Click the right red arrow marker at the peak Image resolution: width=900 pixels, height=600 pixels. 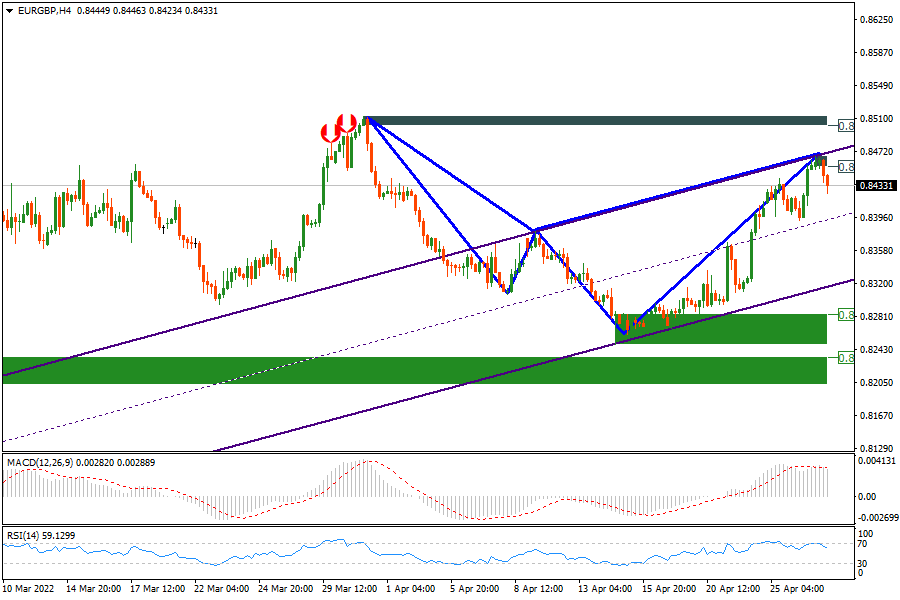coord(347,123)
